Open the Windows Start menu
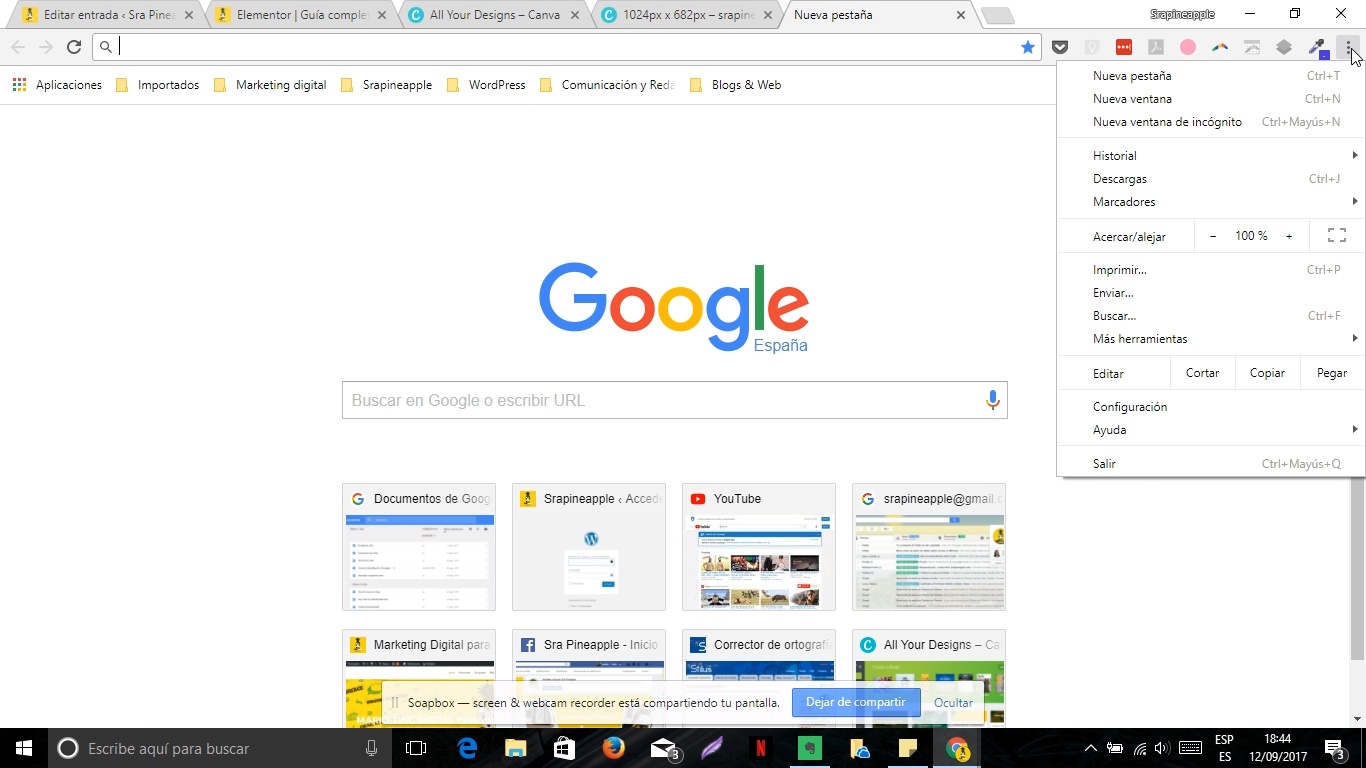Image resolution: width=1366 pixels, height=768 pixels. (24, 748)
